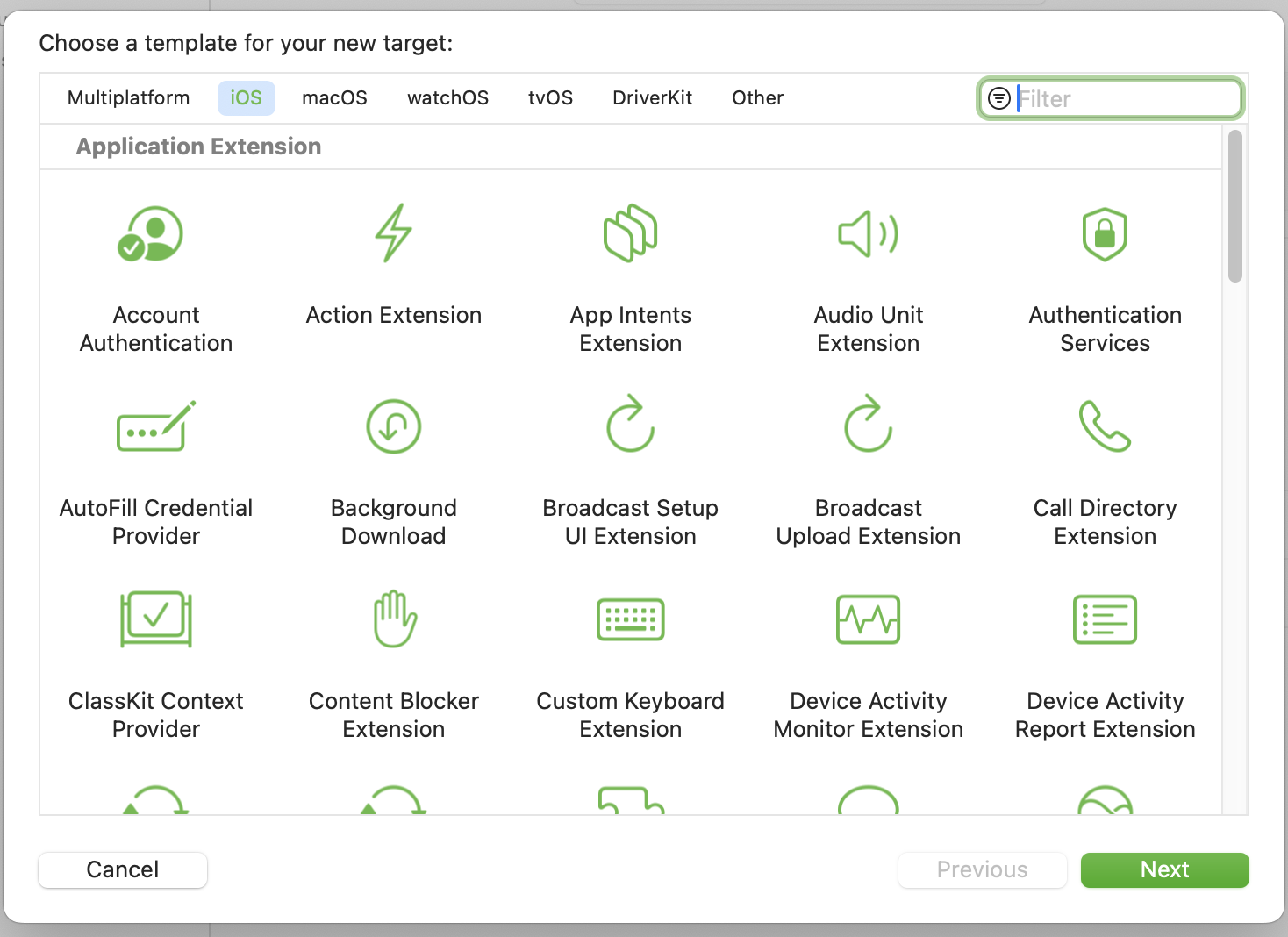This screenshot has height=937, width=1288.
Task: Click the Authentication Services label
Action: pos(1106,329)
